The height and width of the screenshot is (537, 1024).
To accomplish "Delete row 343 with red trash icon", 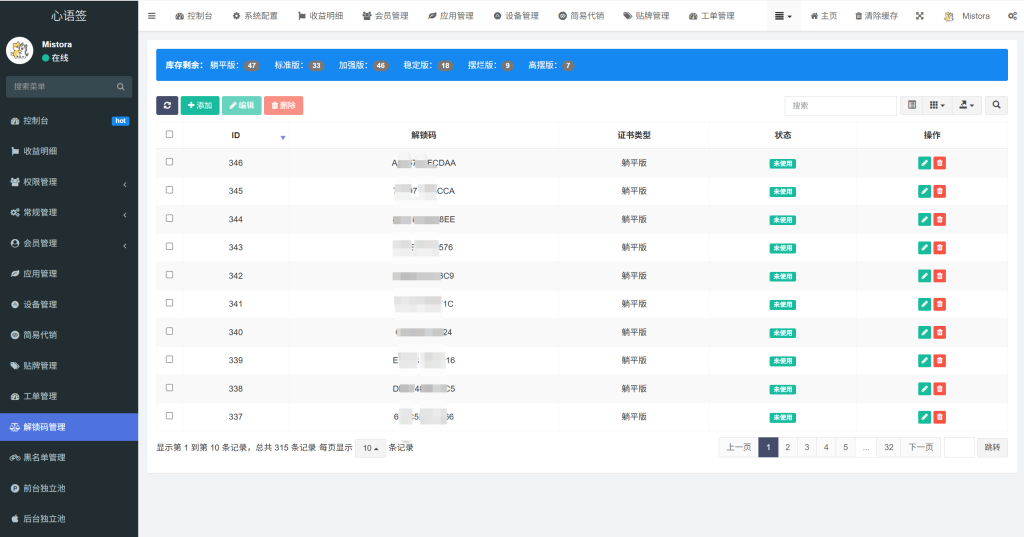I will tap(940, 248).
